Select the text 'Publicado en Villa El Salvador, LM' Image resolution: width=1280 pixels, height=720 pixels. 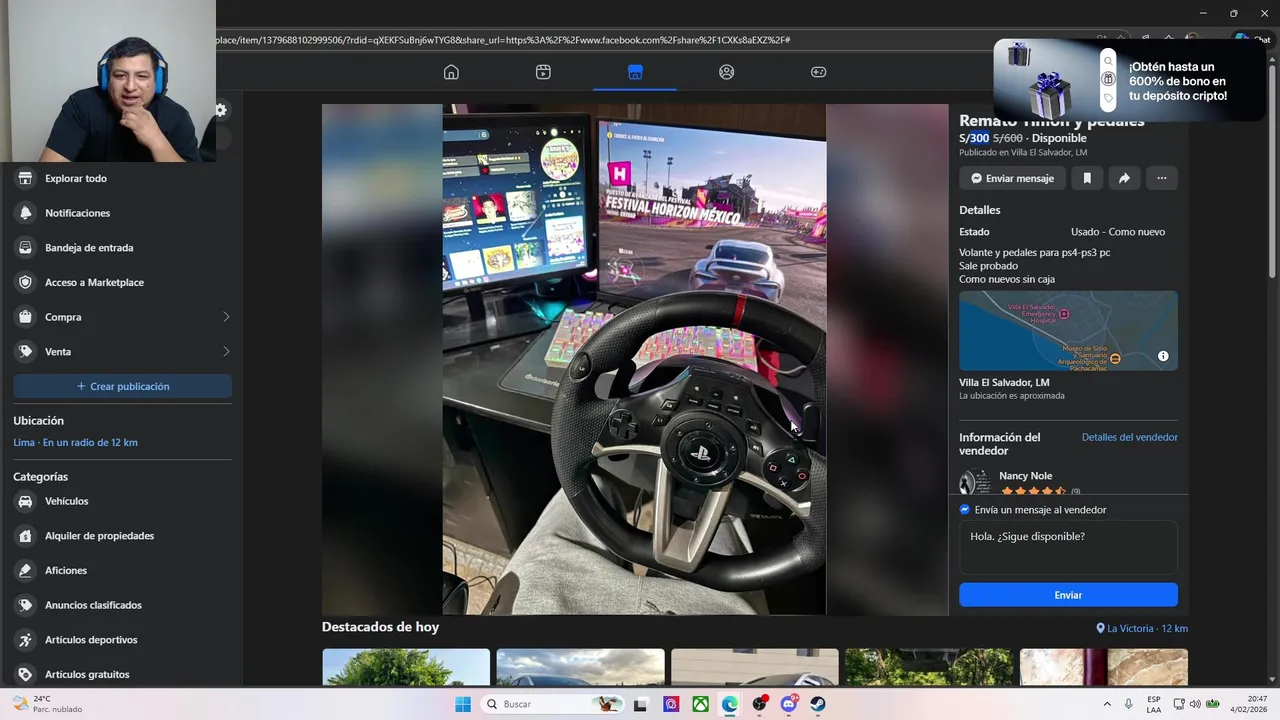pyautogui.click(x=1023, y=153)
